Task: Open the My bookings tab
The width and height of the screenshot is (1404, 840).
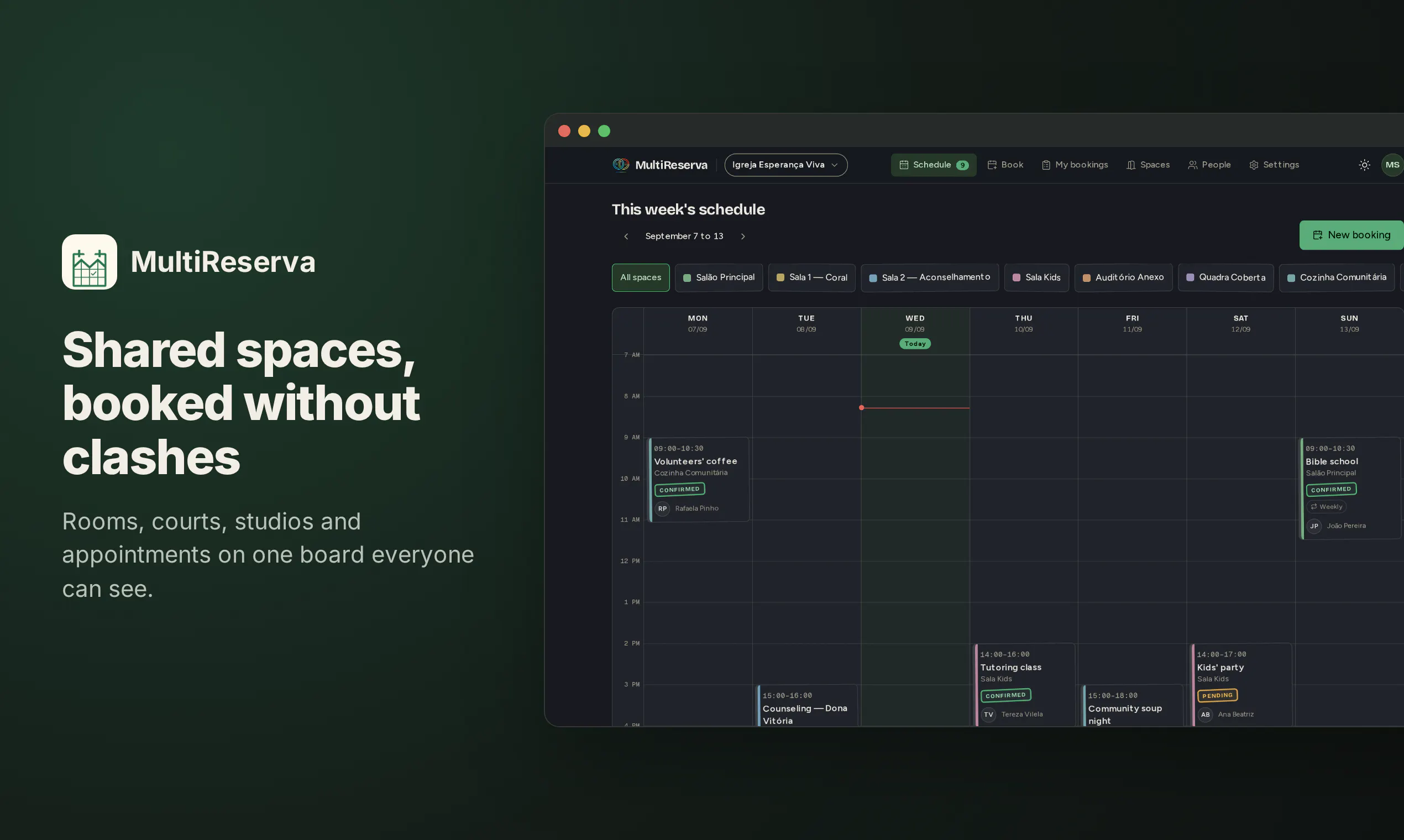Action: 1075,165
